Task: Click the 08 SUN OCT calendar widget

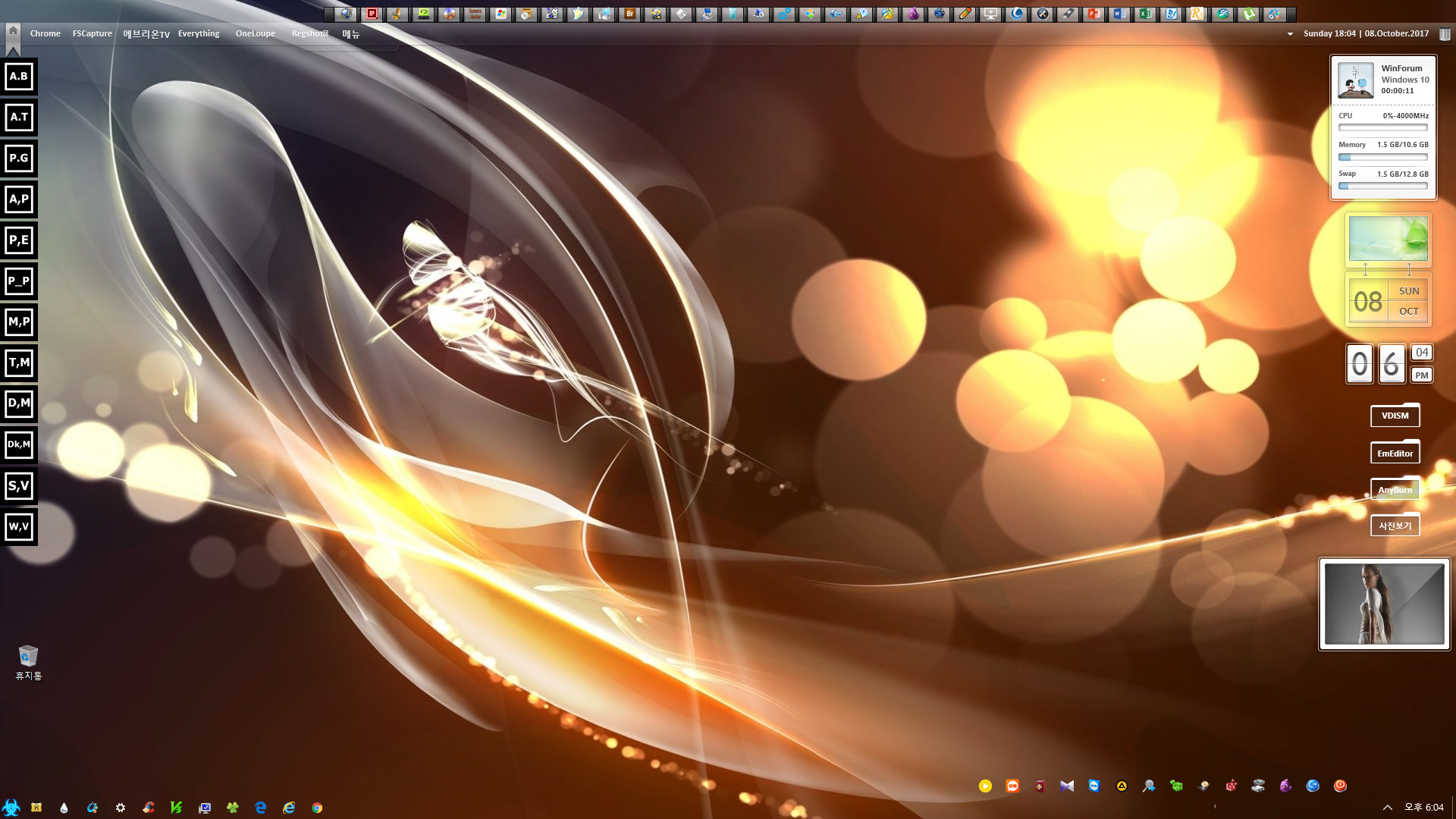Action: click(1388, 301)
